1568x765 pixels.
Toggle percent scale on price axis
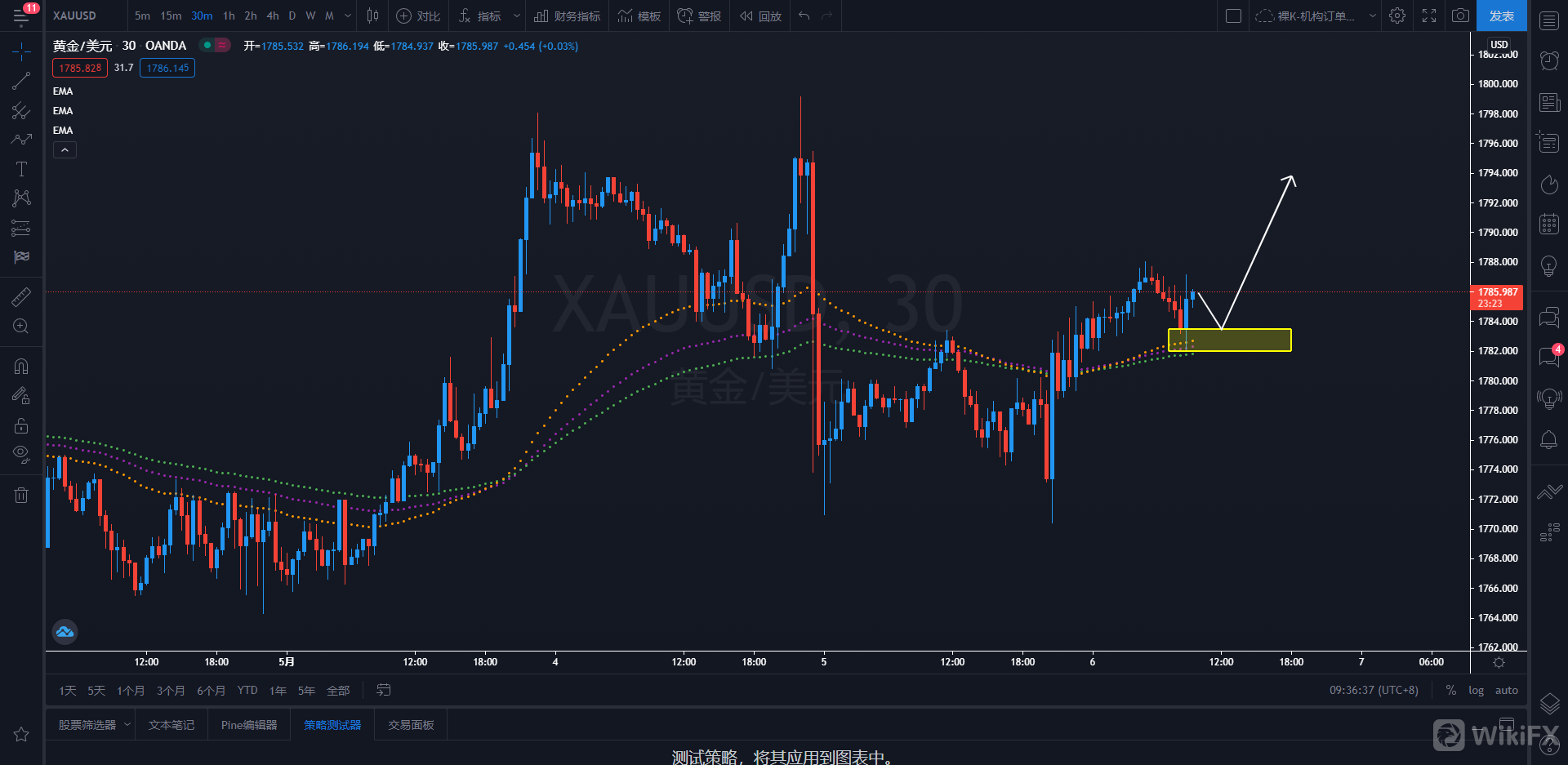click(x=1450, y=690)
